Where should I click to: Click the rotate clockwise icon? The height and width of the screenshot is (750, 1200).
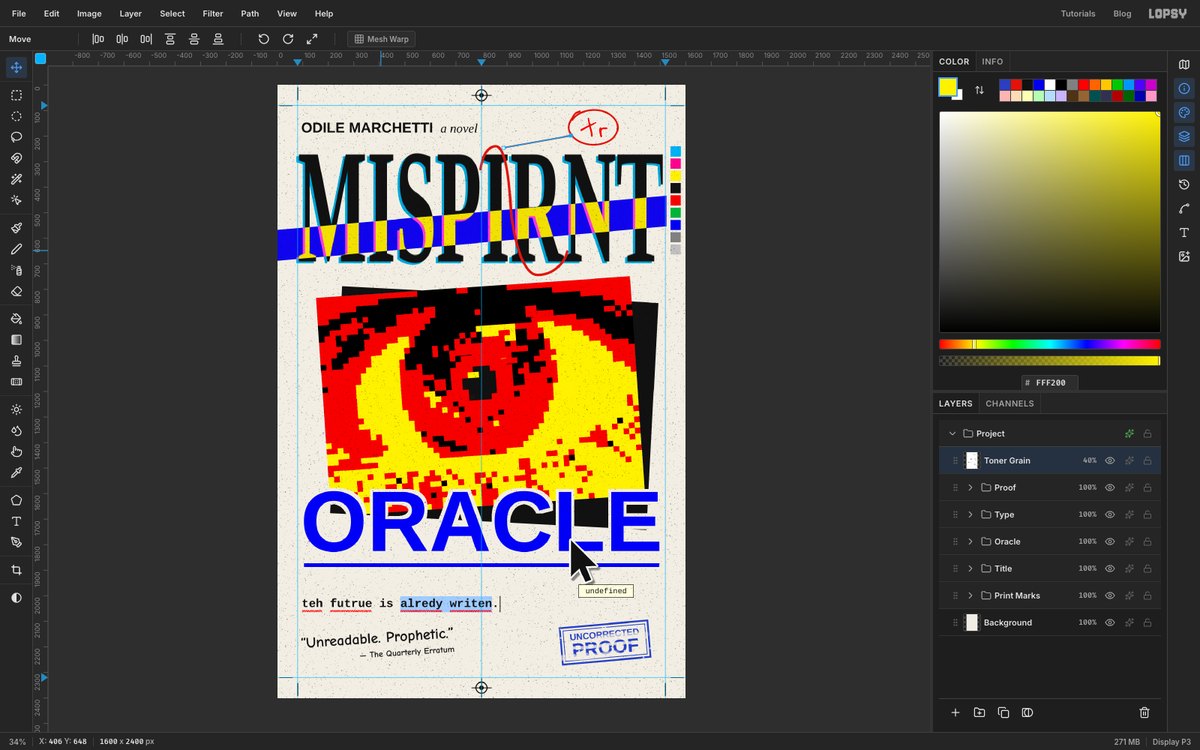288,39
